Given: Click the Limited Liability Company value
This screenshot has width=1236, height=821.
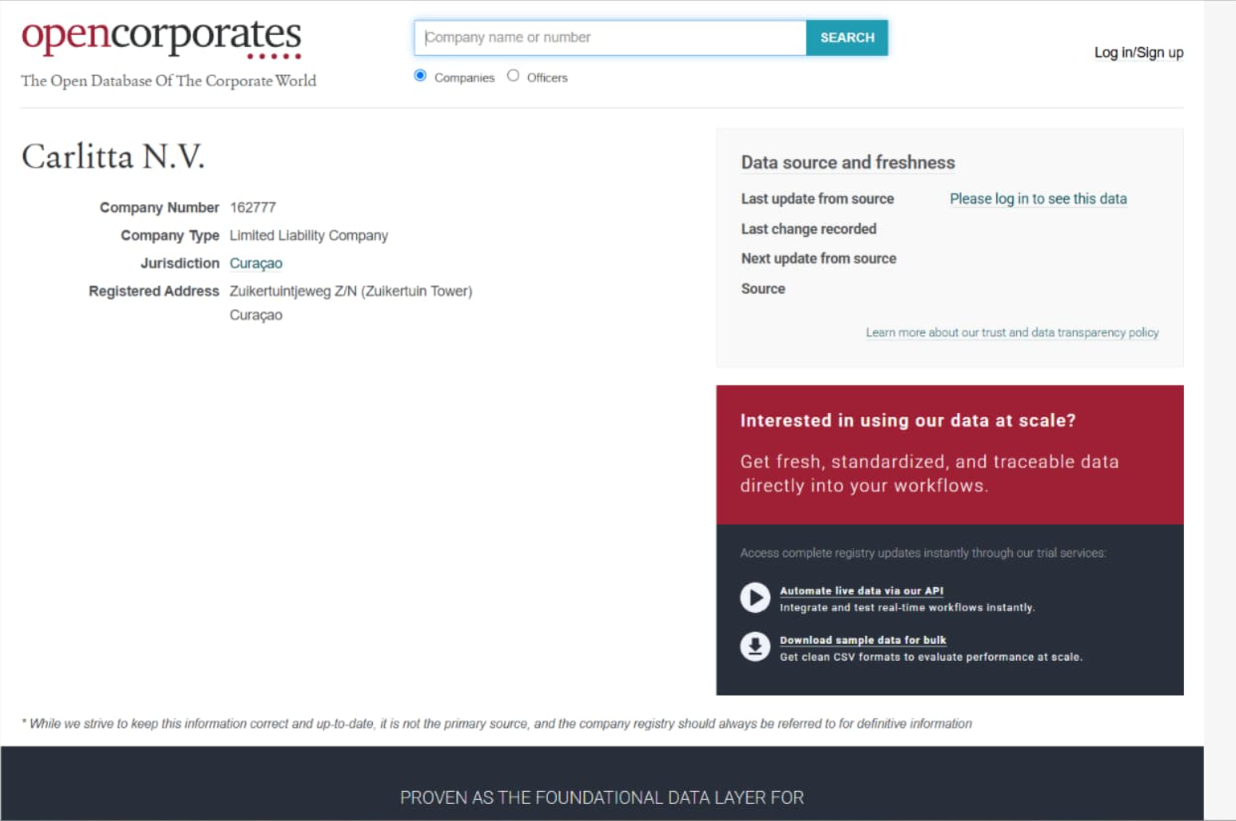Looking at the screenshot, I should coord(309,236).
